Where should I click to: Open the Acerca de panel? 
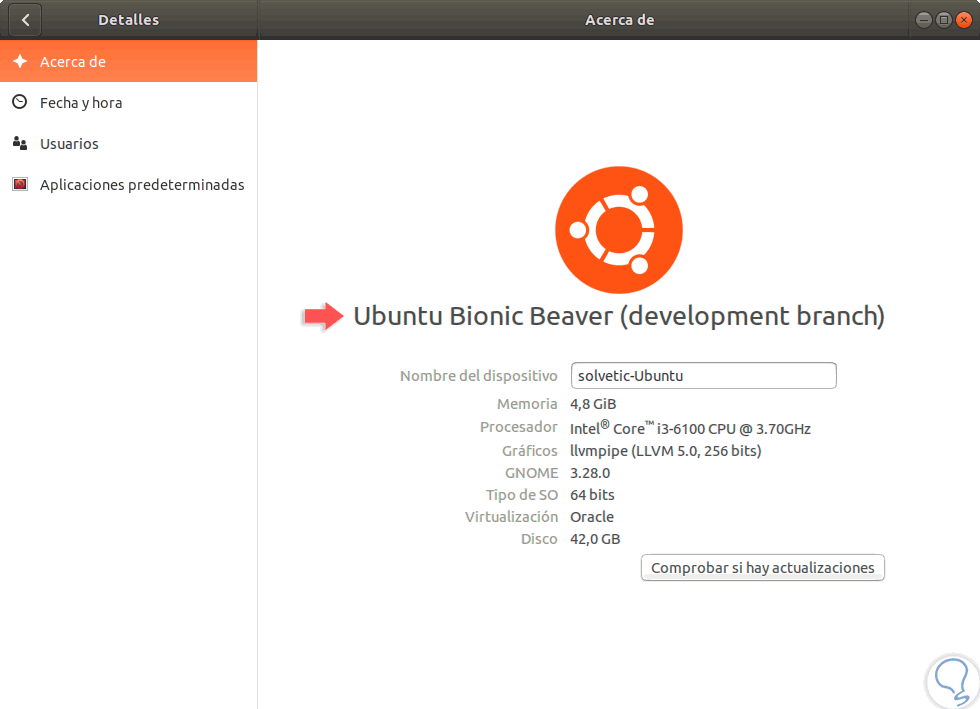(128, 61)
